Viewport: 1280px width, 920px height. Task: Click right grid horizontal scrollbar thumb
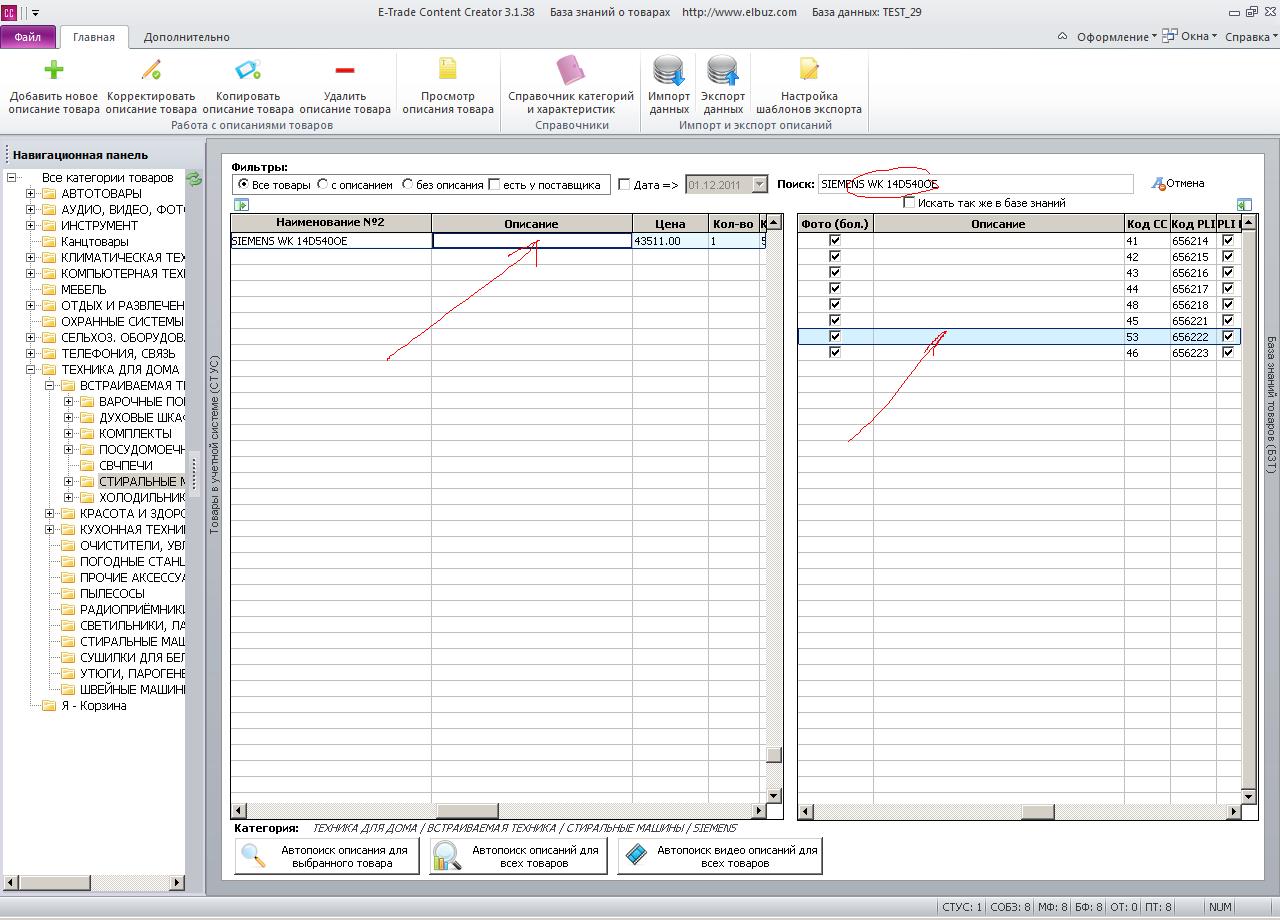tap(1037, 812)
